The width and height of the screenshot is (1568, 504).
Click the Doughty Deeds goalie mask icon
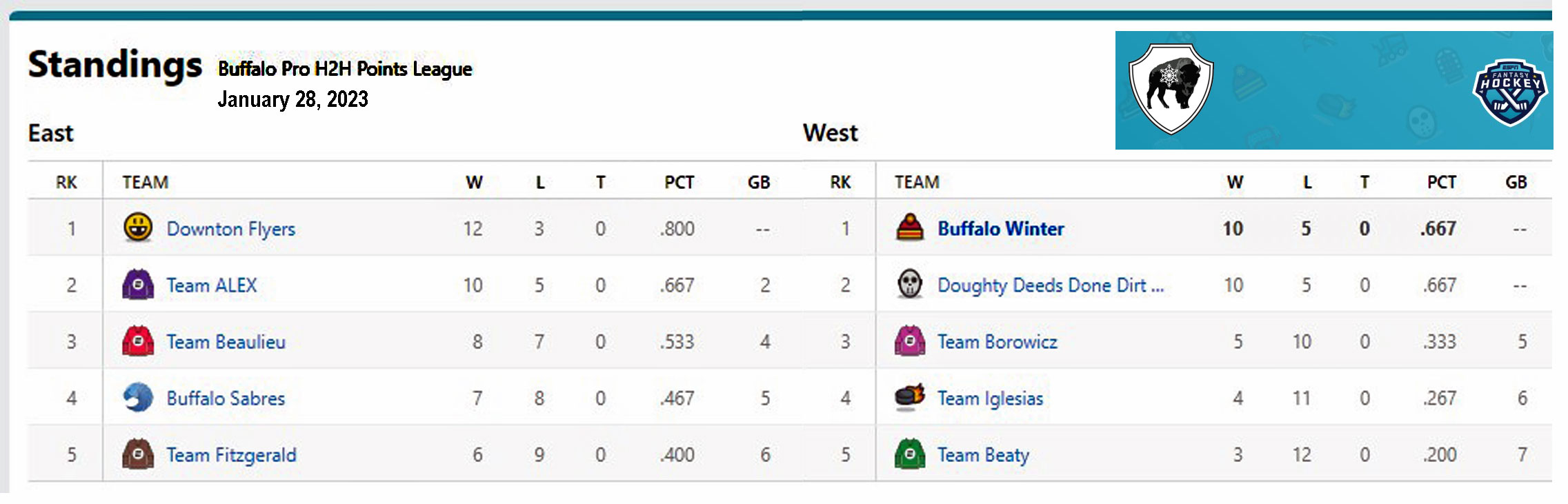[x=909, y=284]
